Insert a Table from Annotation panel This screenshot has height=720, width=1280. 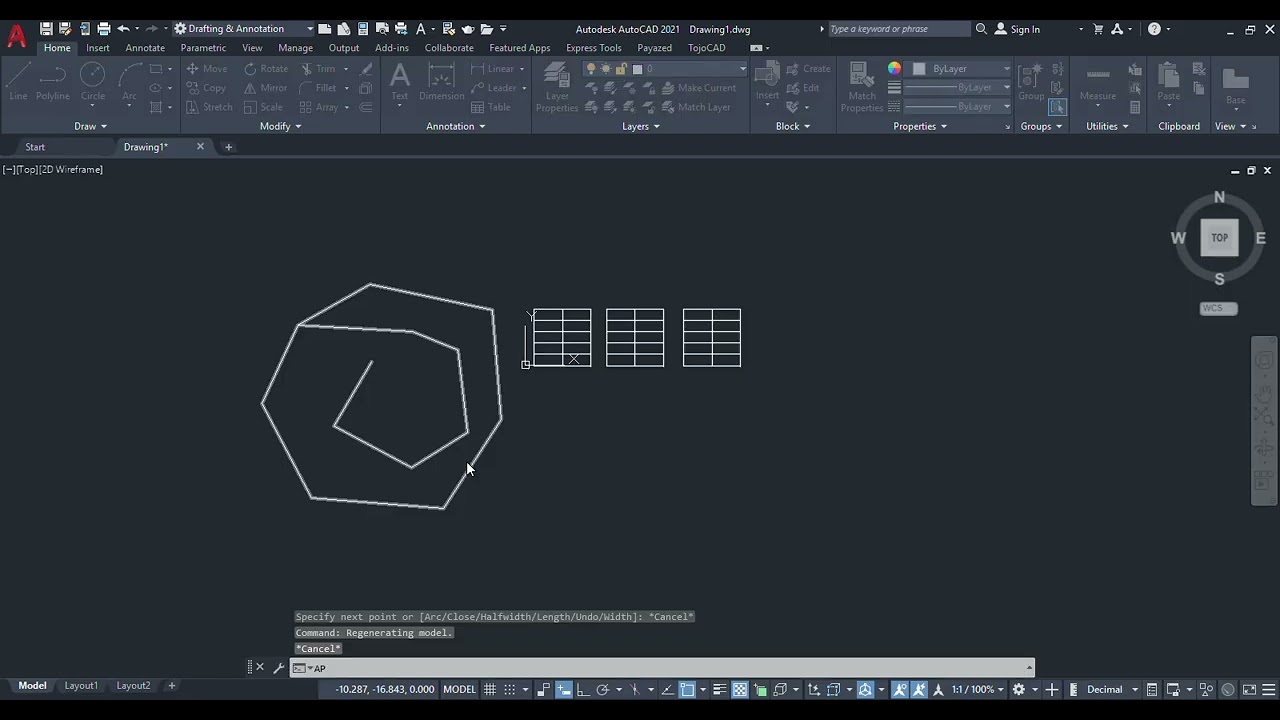click(491, 107)
